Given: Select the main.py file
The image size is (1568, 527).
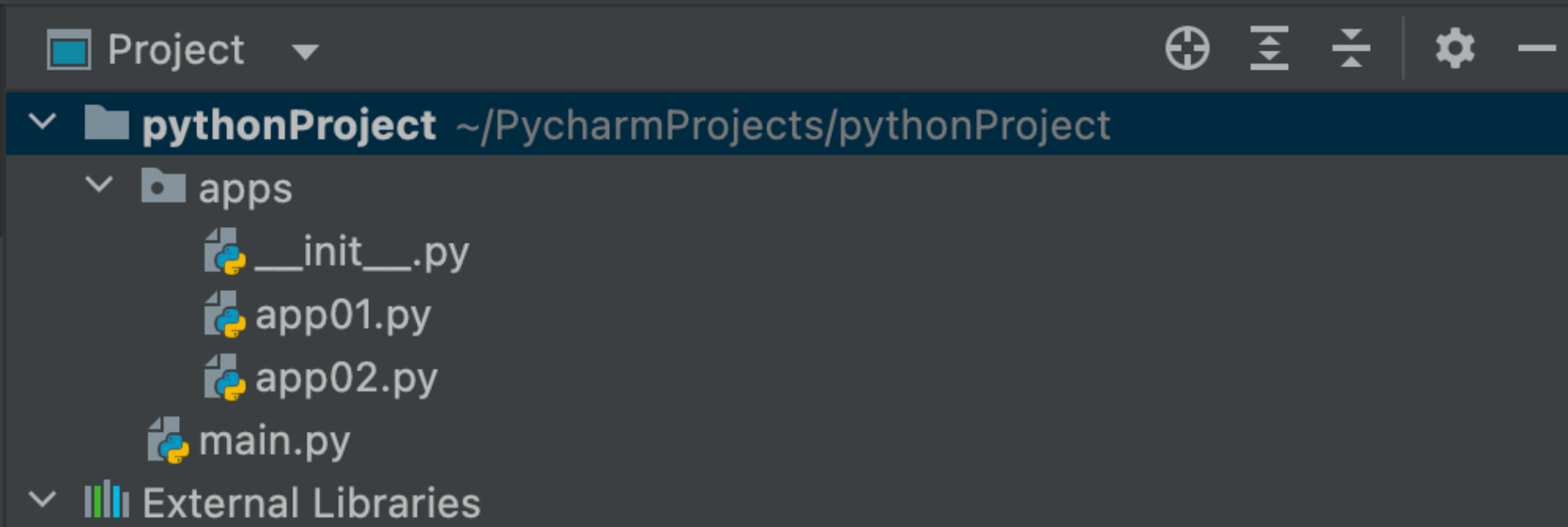Looking at the screenshot, I should point(274,441).
